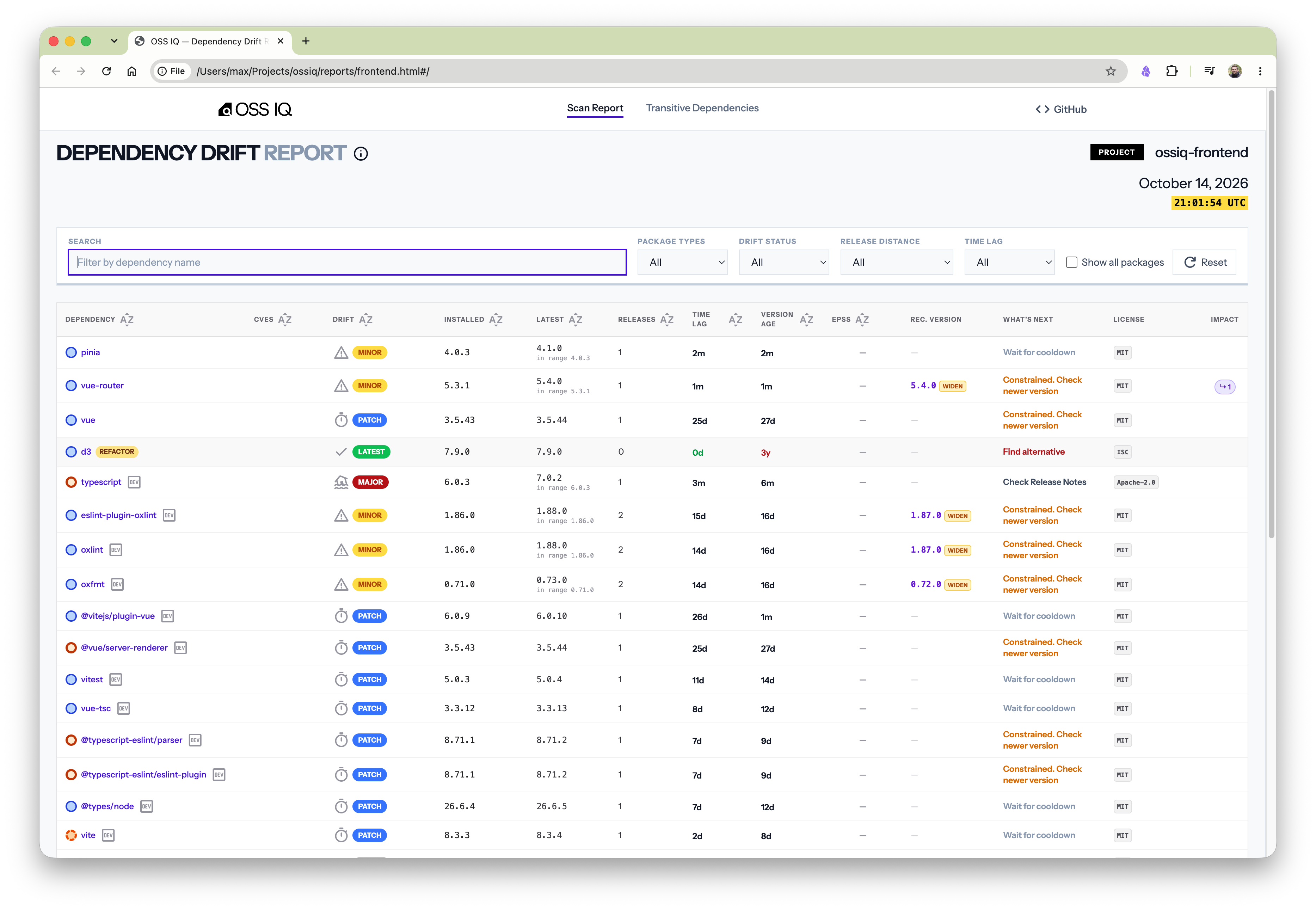Screen dimensions: 1316x910
Task: Sort by Releases column AZ icon
Action: coord(666,319)
